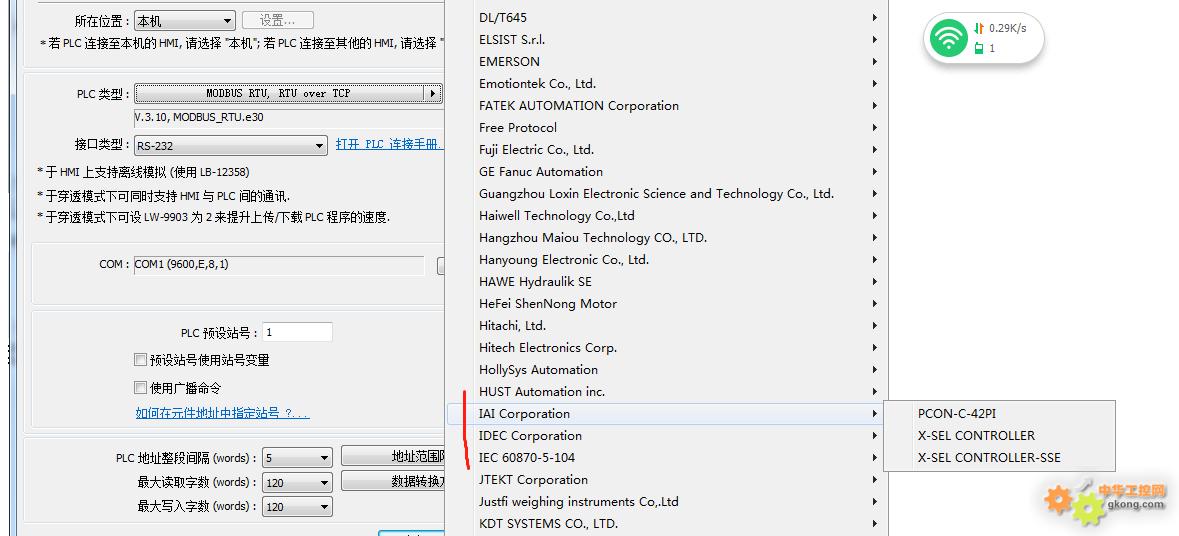
Task: Choose X-SEL CONTROLLER-SSE from submenu
Action: pos(999,457)
